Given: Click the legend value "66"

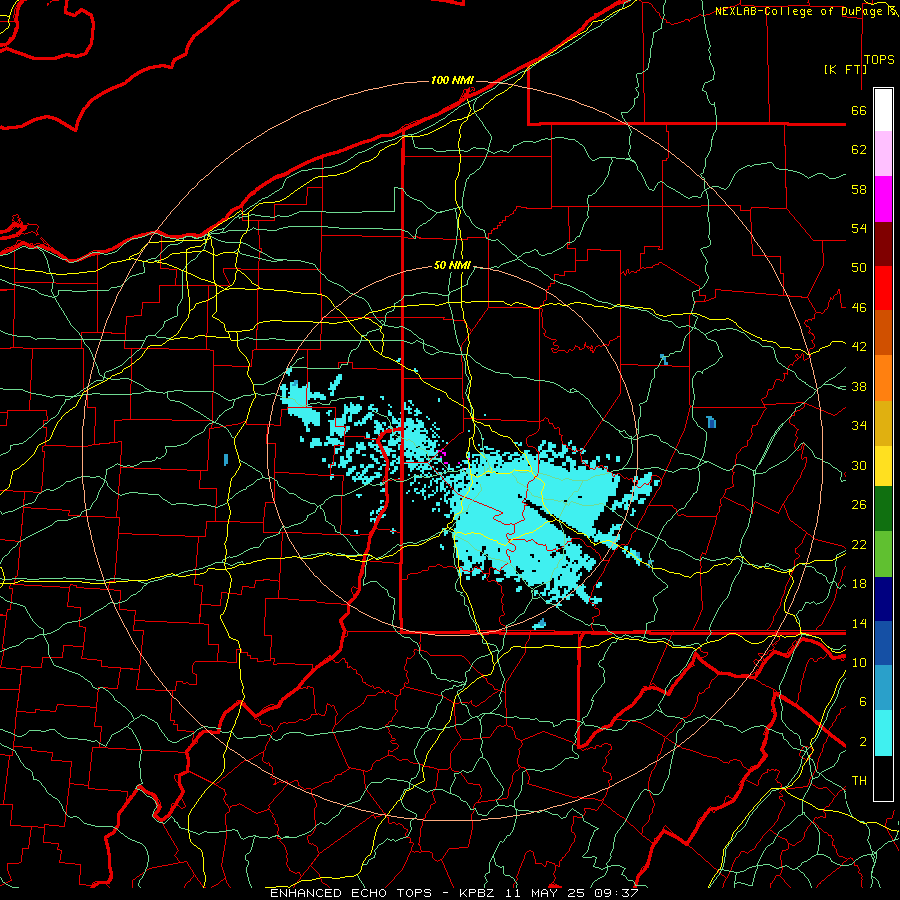Looking at the screenshot, I should (x=859, y=111).
